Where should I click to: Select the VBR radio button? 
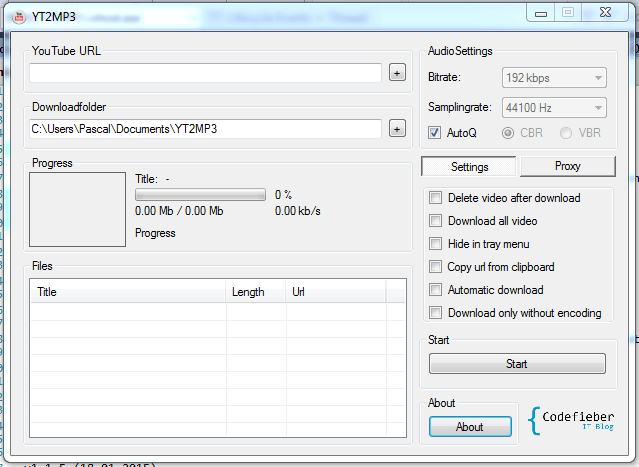(x=566, y=133)
